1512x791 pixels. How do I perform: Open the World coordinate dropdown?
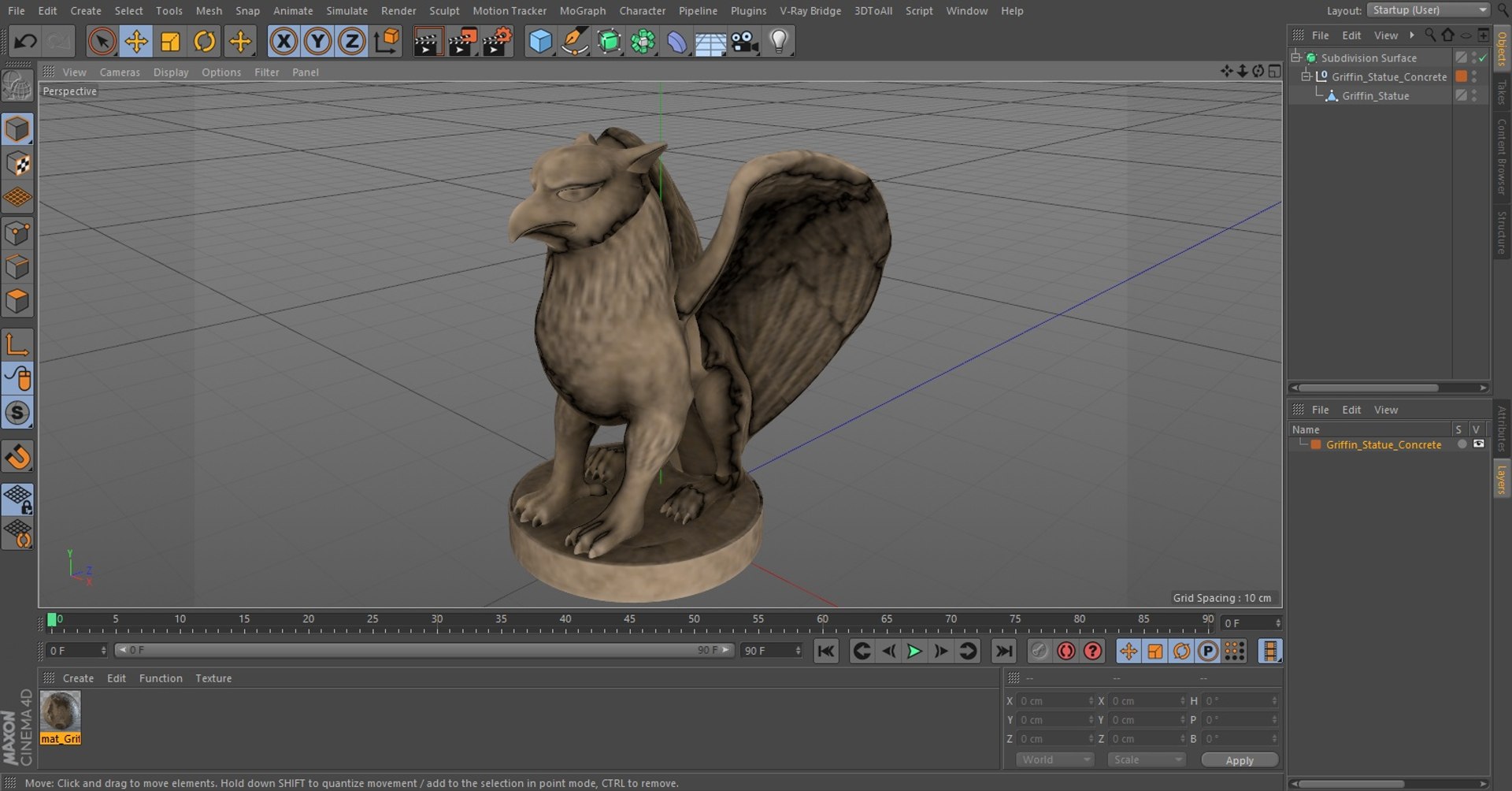[x=1054, y=760]
